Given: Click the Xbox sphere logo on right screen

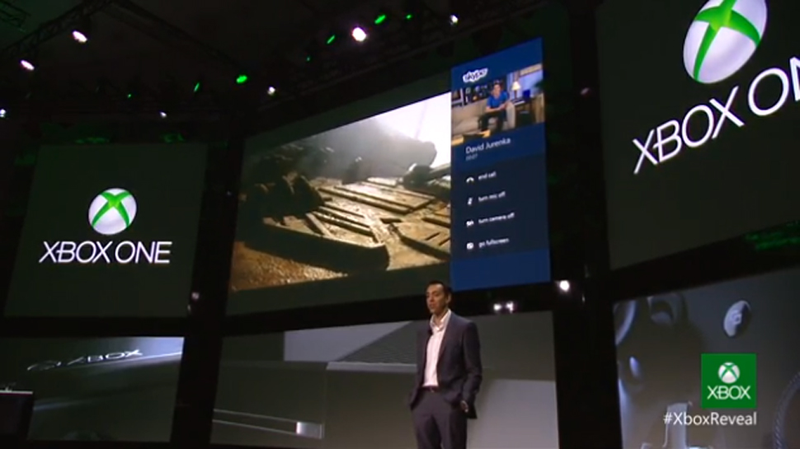Looking at the screenshot, I should (724, 38).
